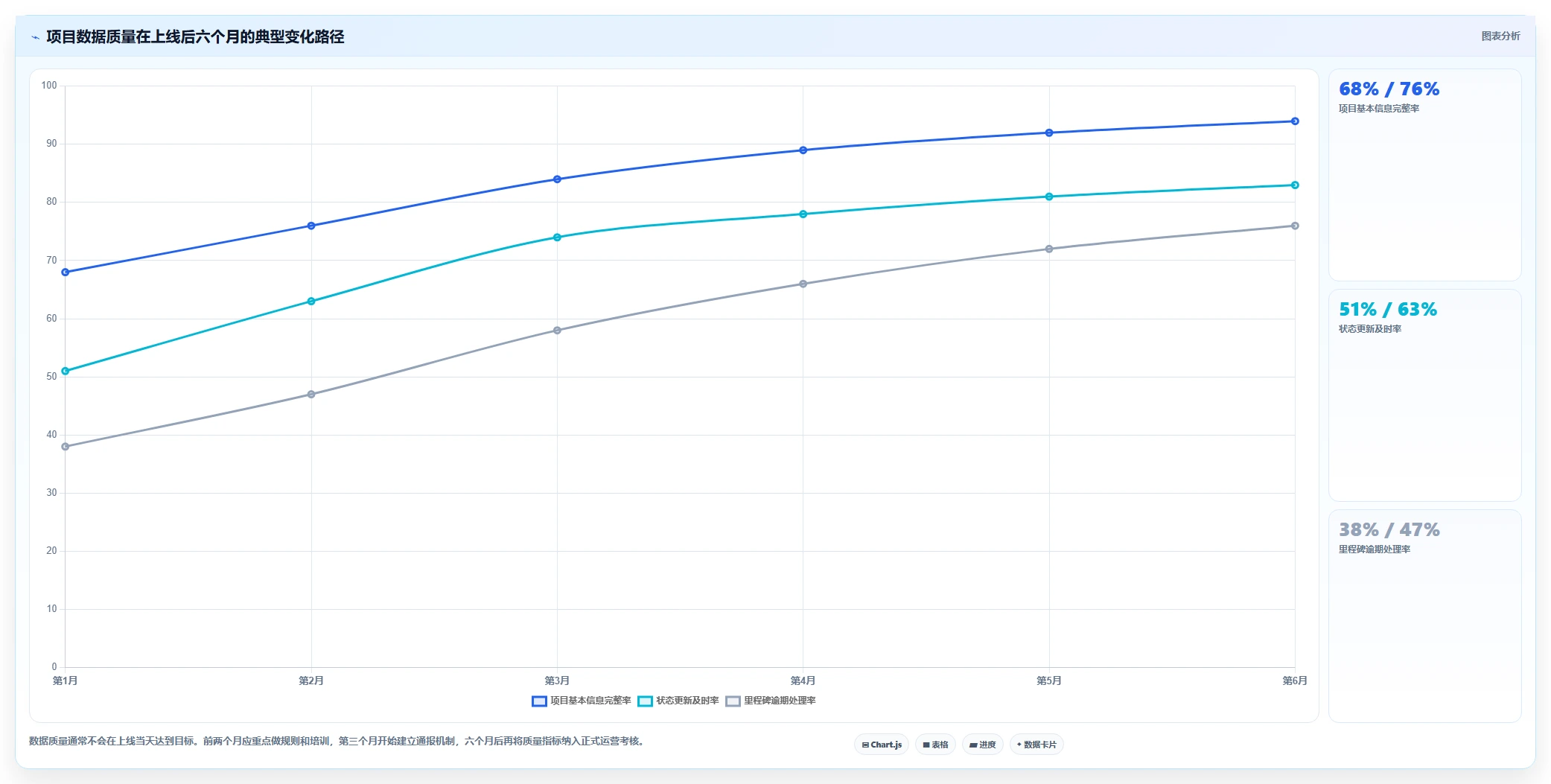Click the 51% / 63% card value

1388,310
